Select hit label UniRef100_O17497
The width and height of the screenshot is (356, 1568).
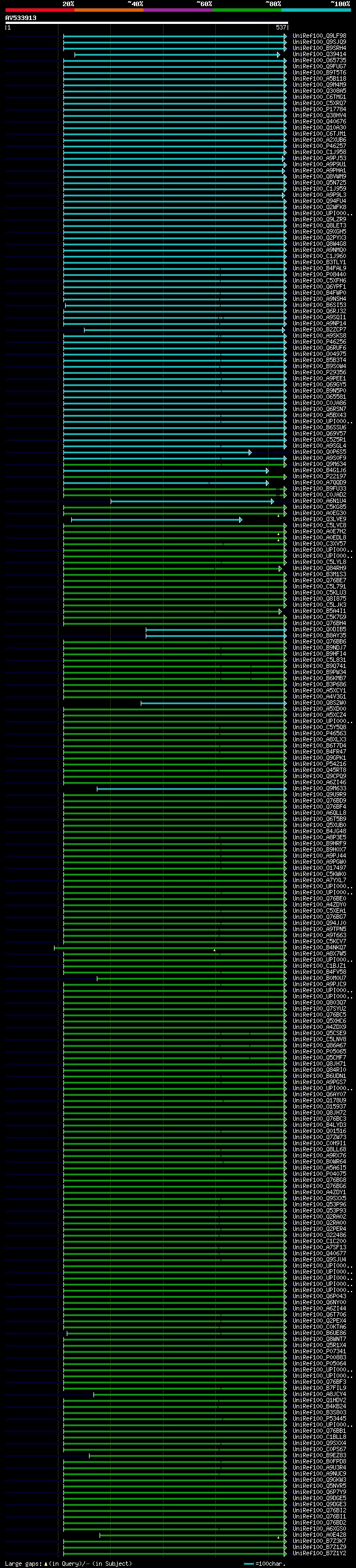(319, 868)
